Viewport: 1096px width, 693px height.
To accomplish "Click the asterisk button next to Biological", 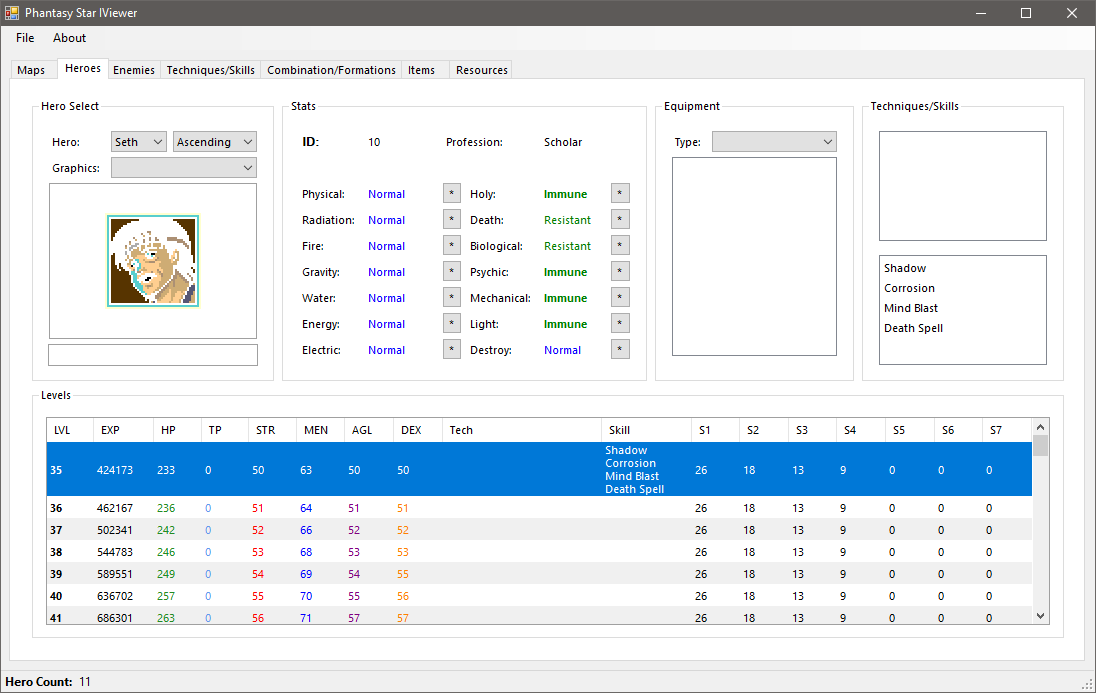I will click(620, 245).
